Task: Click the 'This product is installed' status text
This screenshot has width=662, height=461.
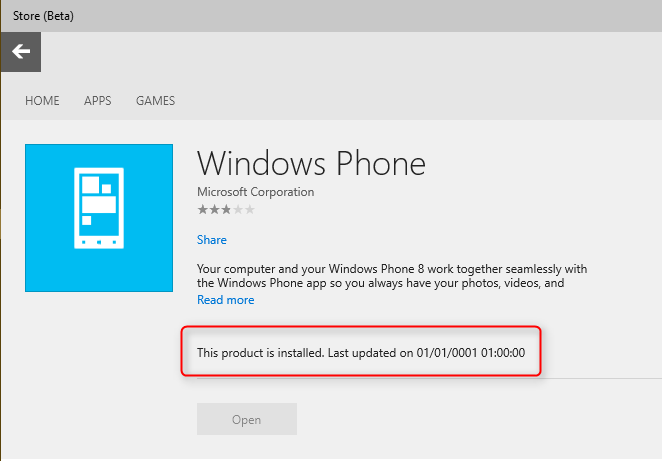Action: click(x=361, y=353)
